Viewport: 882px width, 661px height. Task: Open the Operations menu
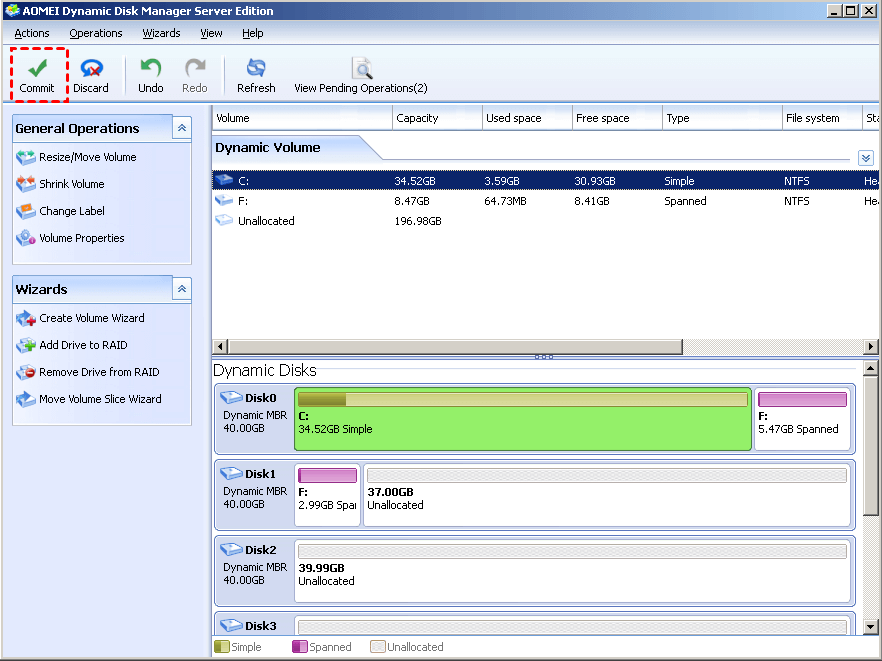pos(96,33)
